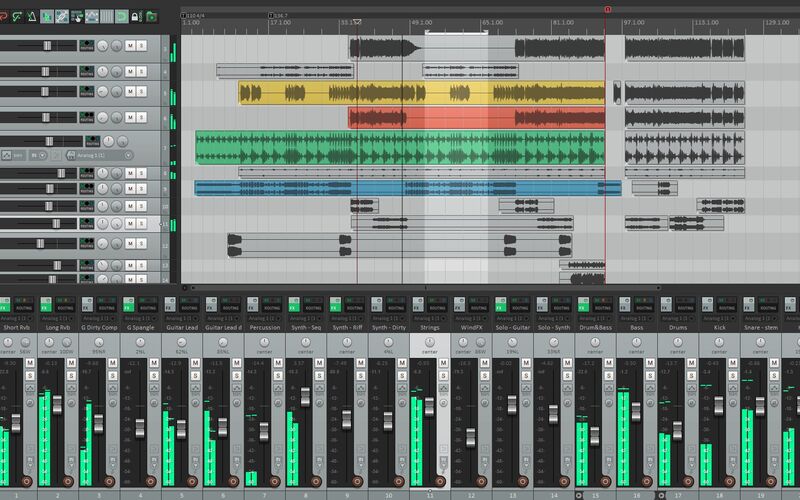The width and height of the screenshot is (800, 500).
Task: Click folder icon beside mixer channel 15
Action: [579, 495]
